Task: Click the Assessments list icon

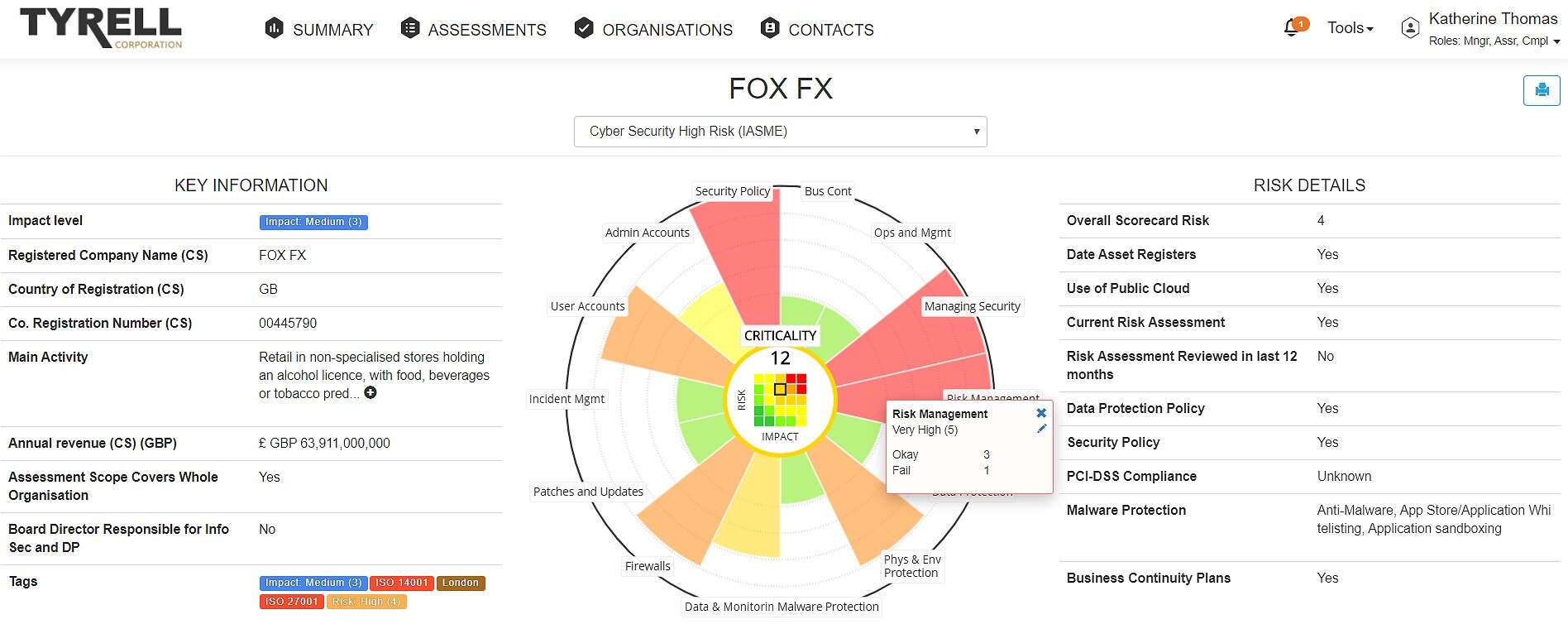Action: coord(409,28)
